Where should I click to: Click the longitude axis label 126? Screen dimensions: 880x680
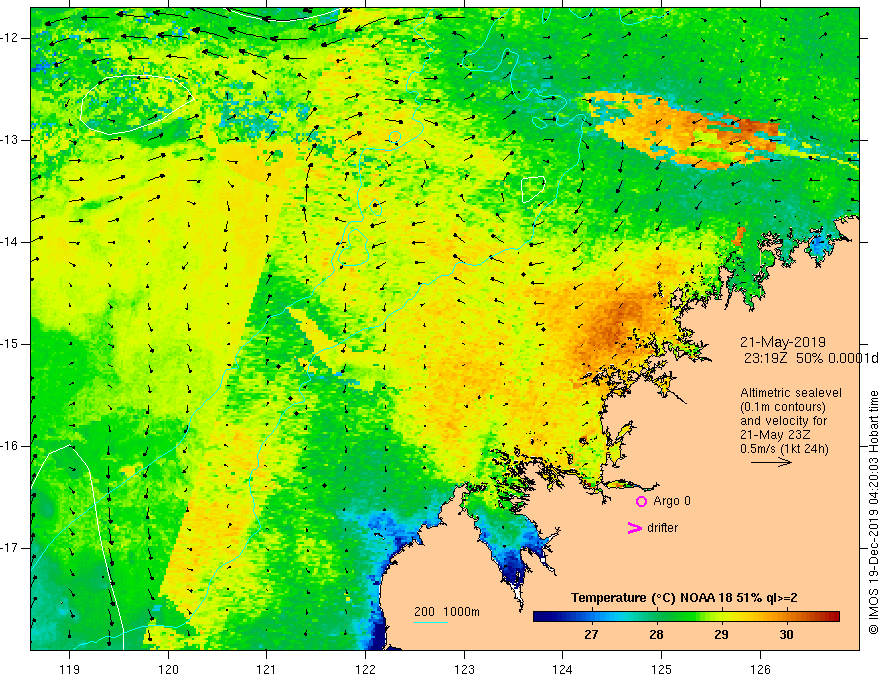[760, 669]
